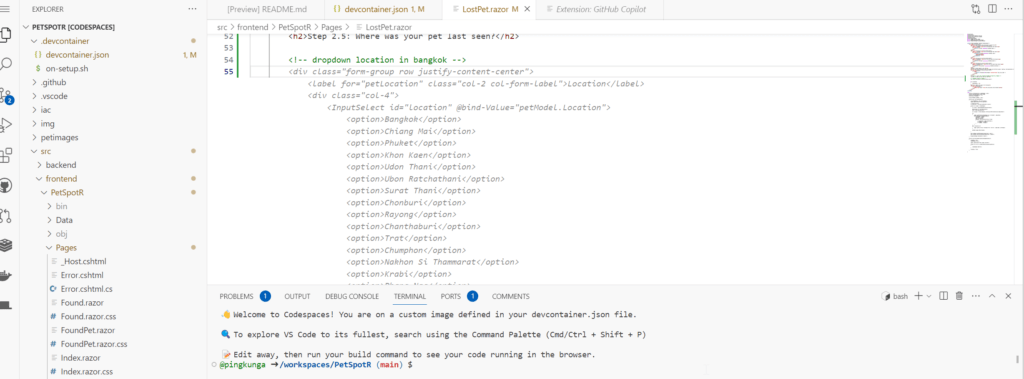The width and height of the screenshot is (1024, 379).
Task: Open FoundPet.razor file in explorer
Action: [x=88, y=330]
